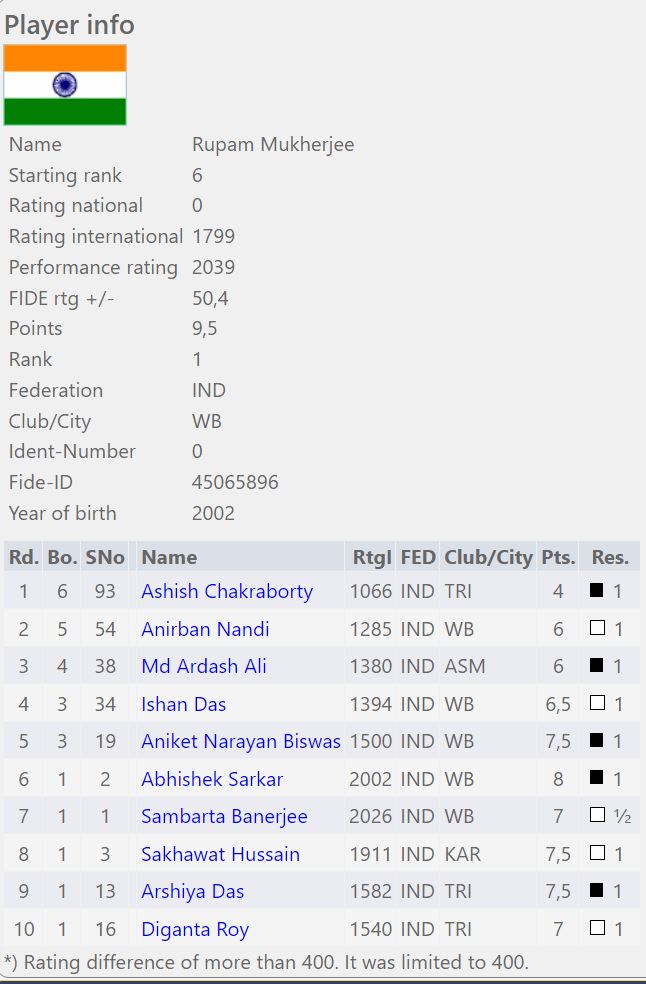The width and height of the screenshot is (646, 984).
Task: Click the India flag image
Action: pyautogui.click(x=65, y=85)
